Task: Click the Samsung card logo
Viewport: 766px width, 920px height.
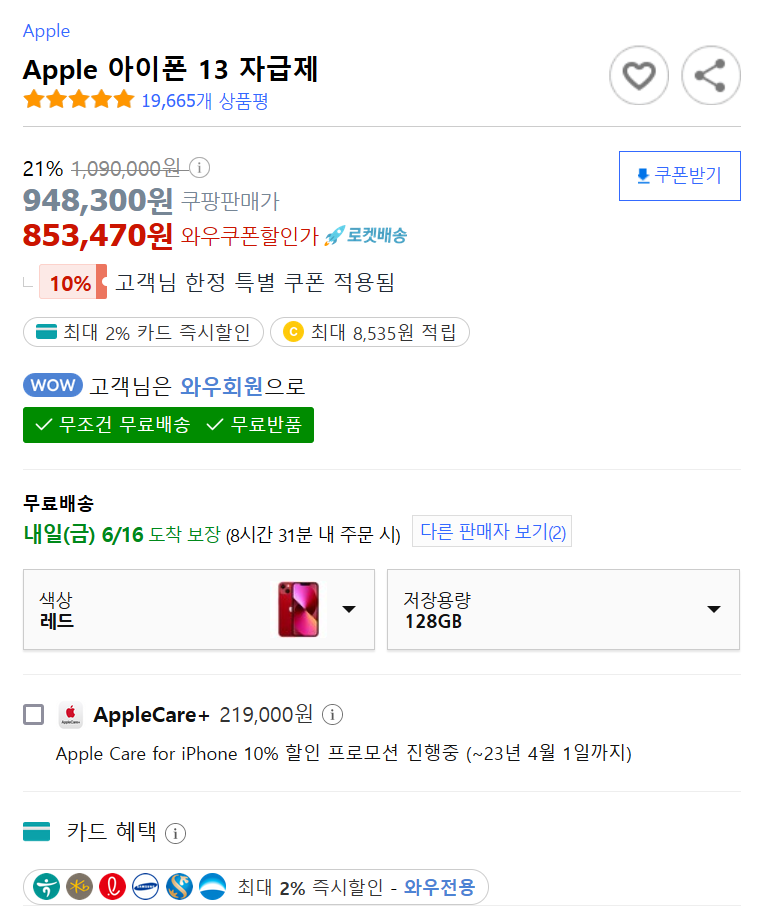Action: click(145, 887)
